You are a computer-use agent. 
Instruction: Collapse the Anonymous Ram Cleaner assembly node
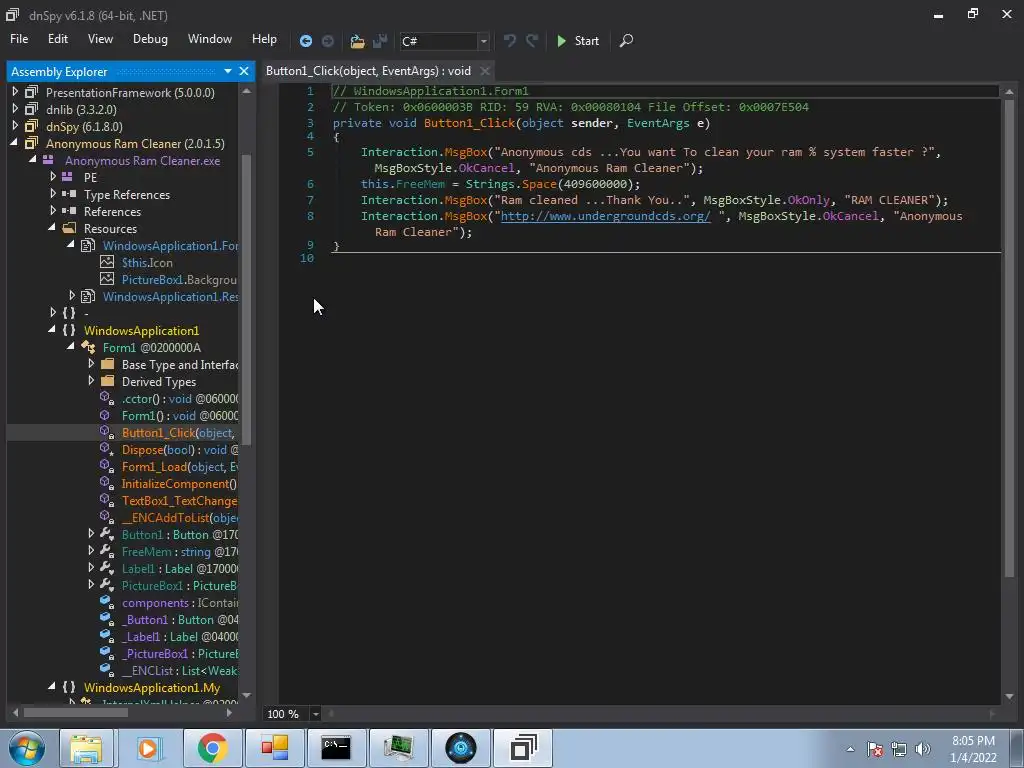click(x=15, y=143)
